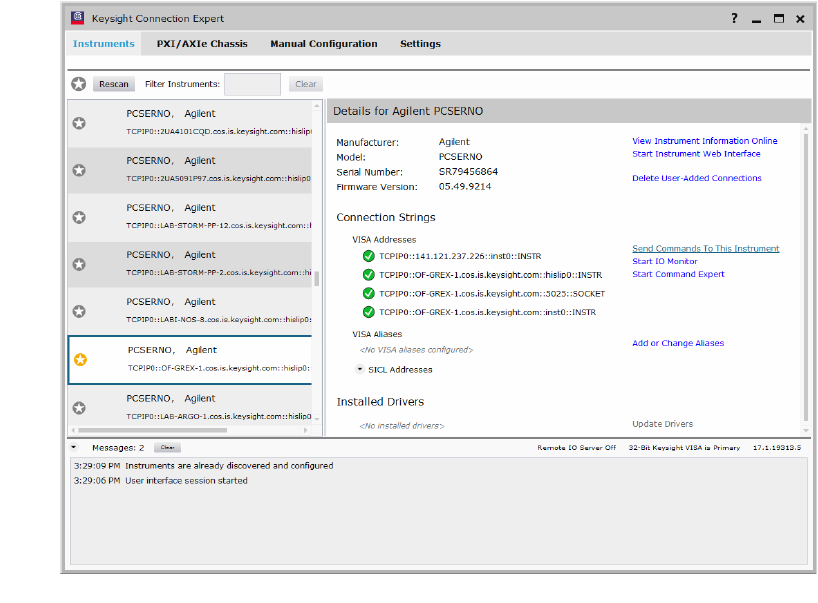Select the LAB-ARGO-1 instrument entry
The width and height of the screenshot is (818, 603).
click(190, 406)
